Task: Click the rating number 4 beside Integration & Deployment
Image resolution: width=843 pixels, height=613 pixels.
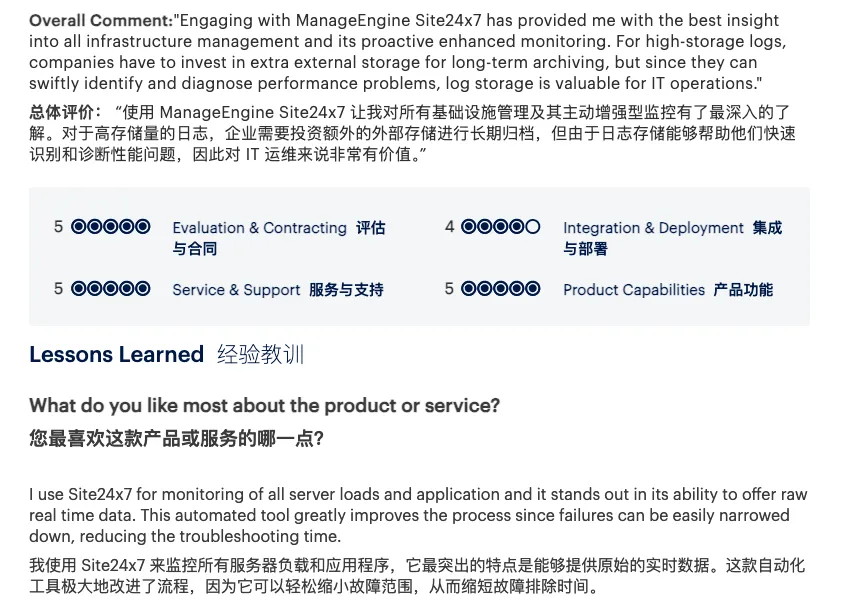Action: tap(449, 227)
